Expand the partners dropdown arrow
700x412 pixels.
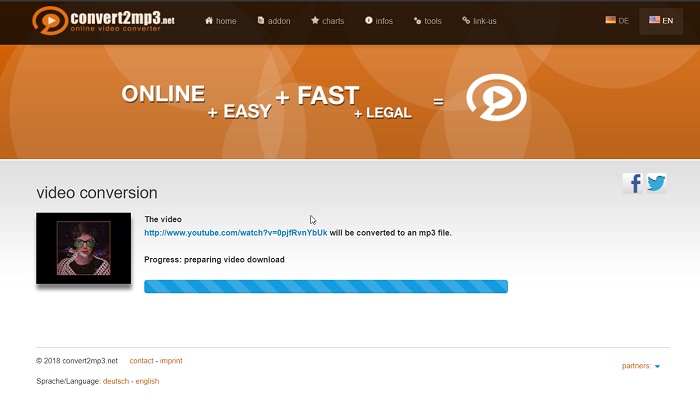(x=657, y=366)
